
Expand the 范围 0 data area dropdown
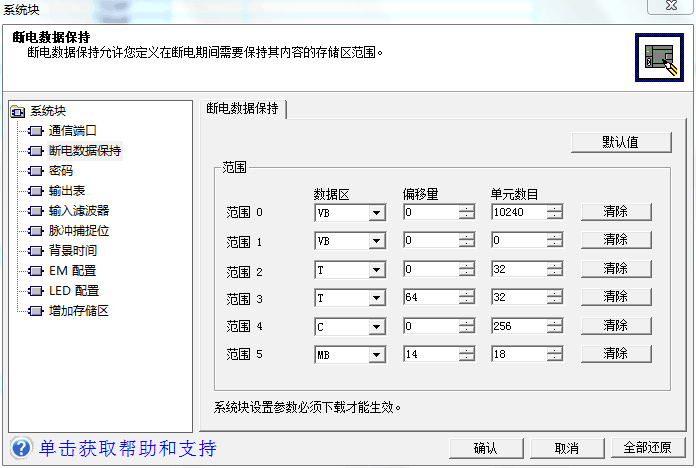[376, 212]
